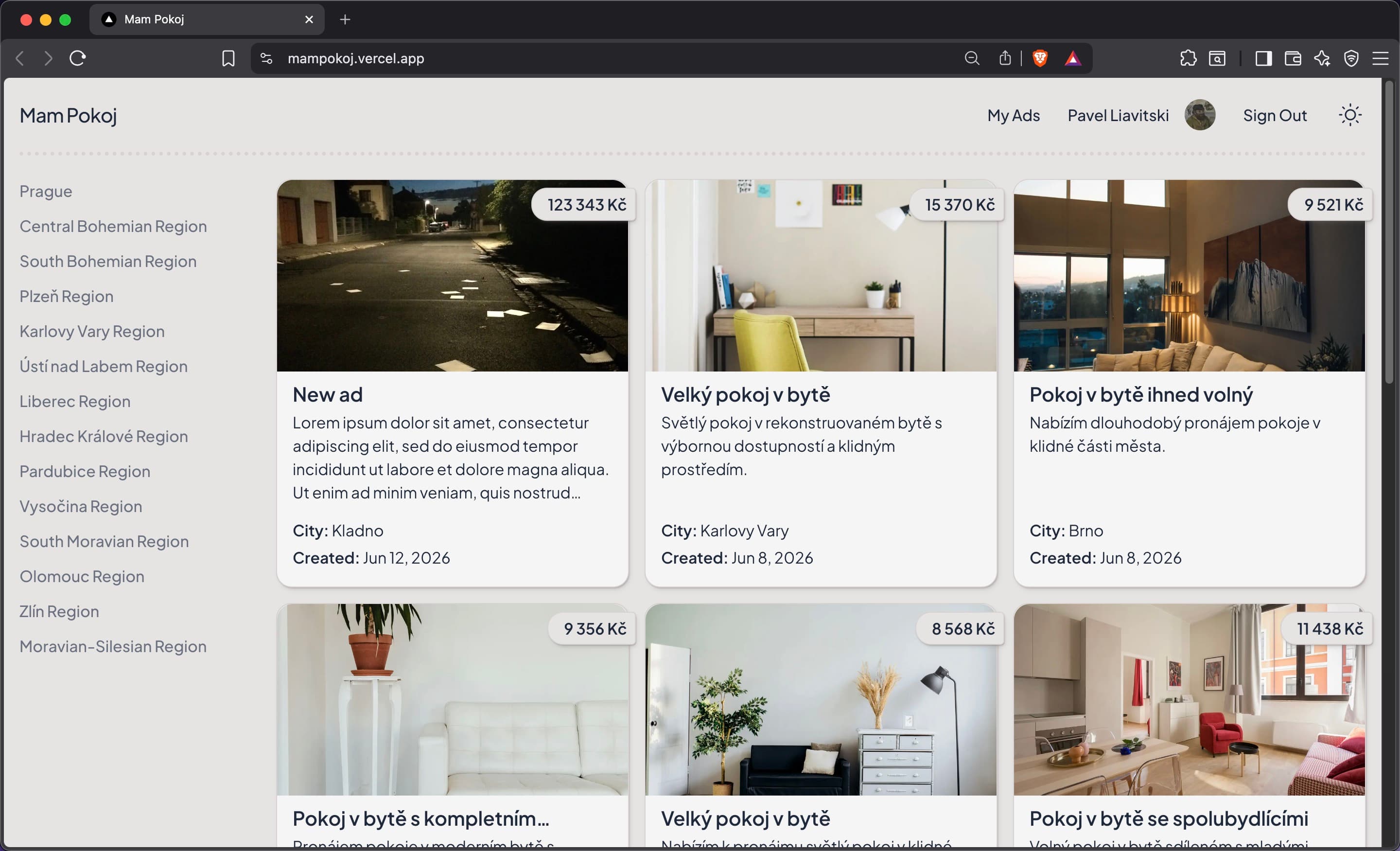Click the 8 568 Kč price badge

[961, 628]
